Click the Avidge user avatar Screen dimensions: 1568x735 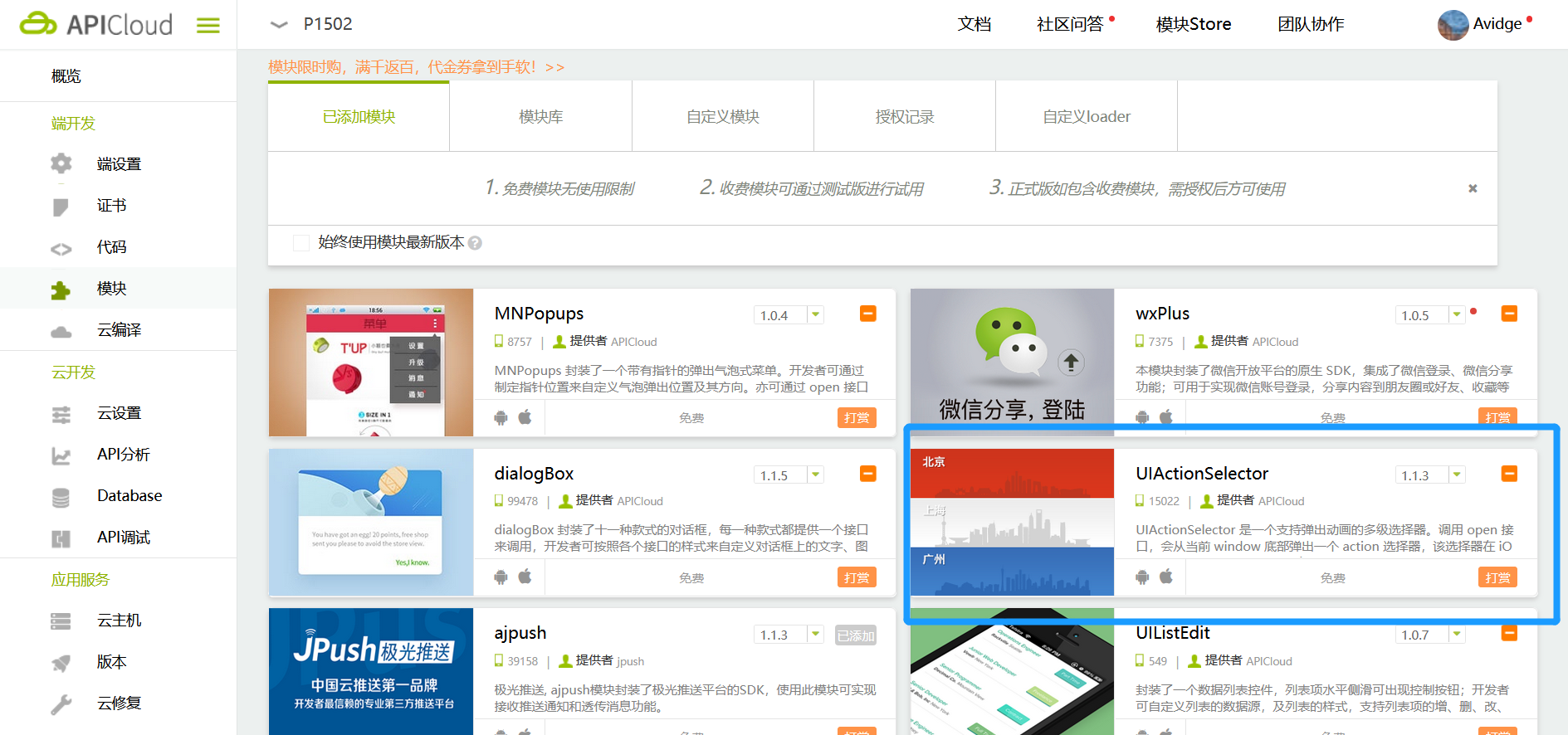1453,25
